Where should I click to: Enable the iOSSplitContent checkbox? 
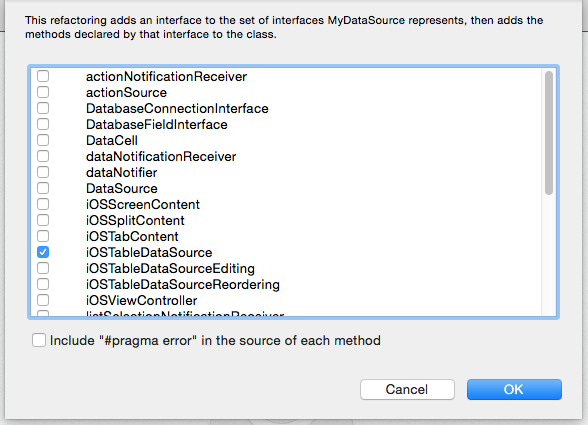[x=43, y=220]
